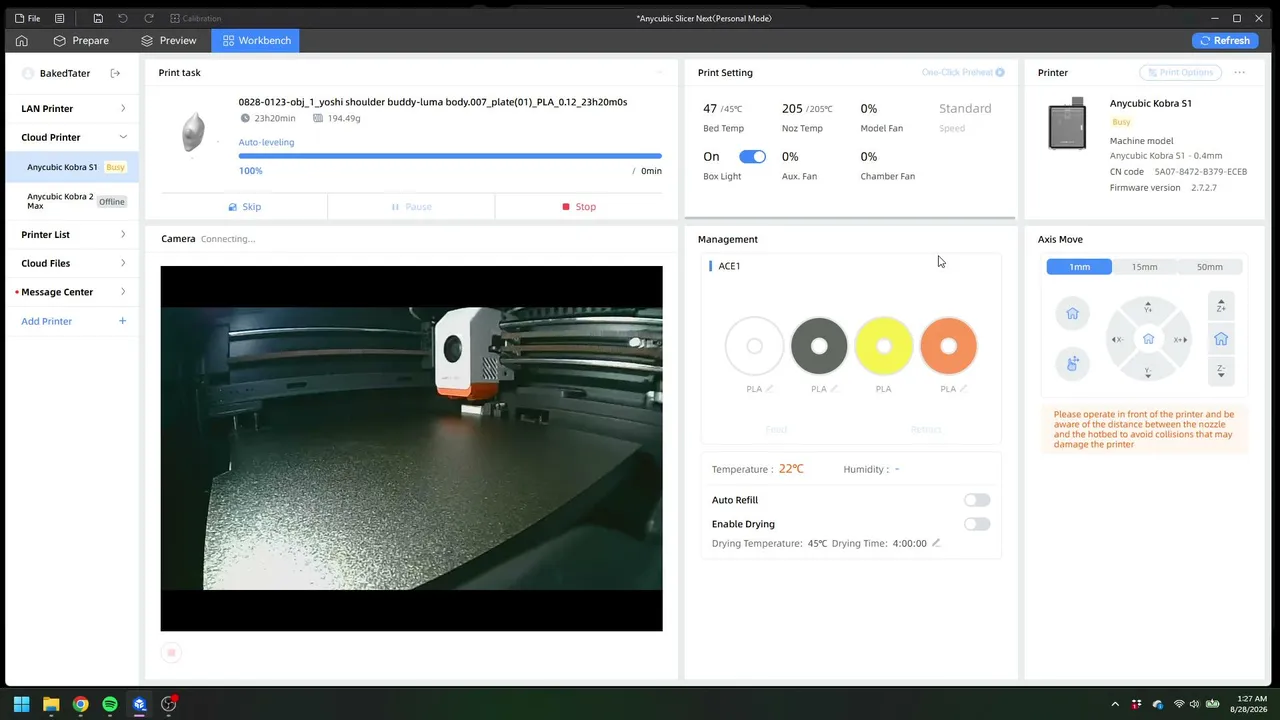This screenshot has height=720, width=1280.
Task: Select the white filament spool
Action: tap(754, 346)
